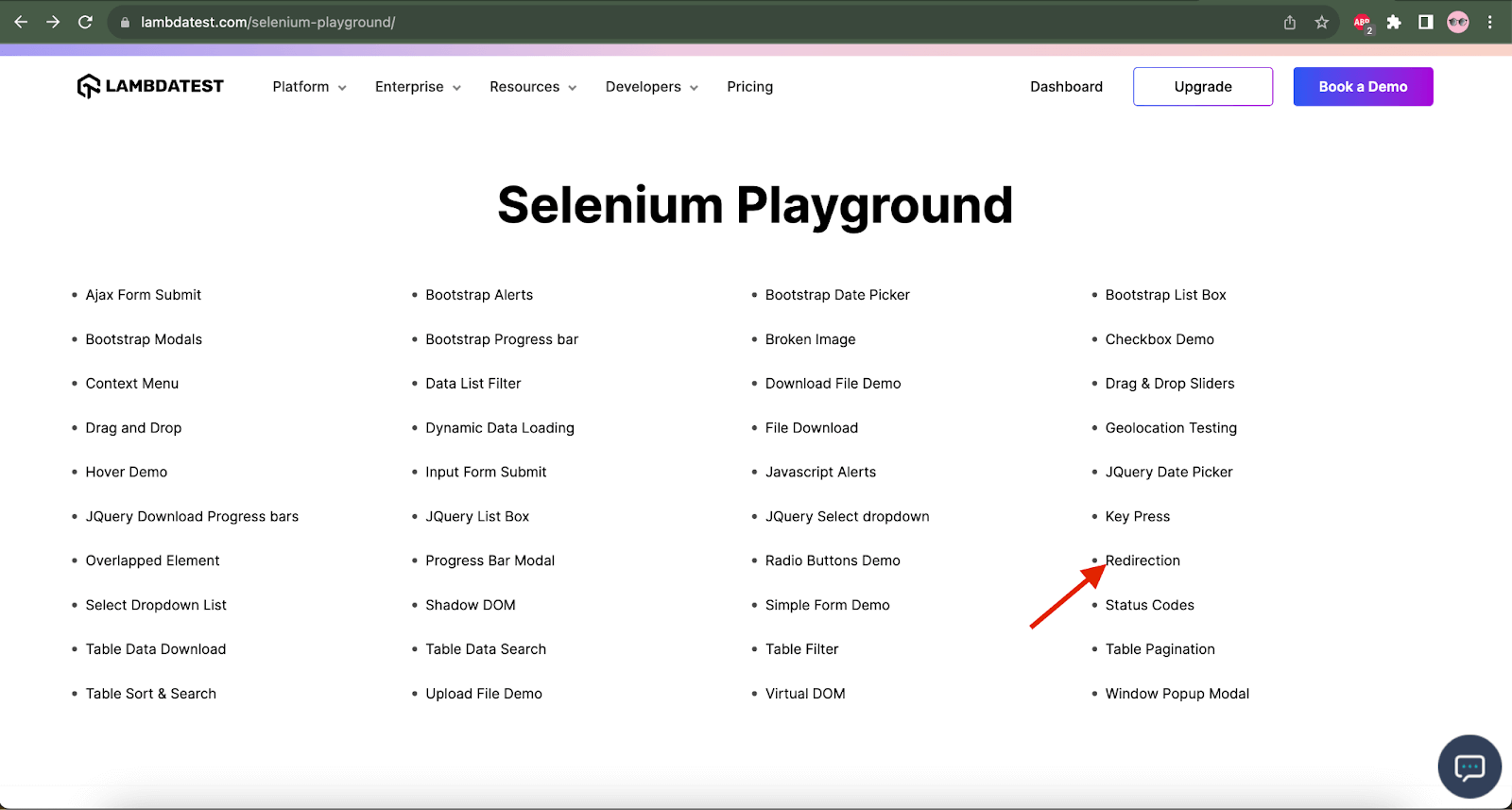Open Bootstrap List Box link

pyautogui.click(x=1166, y=295)
